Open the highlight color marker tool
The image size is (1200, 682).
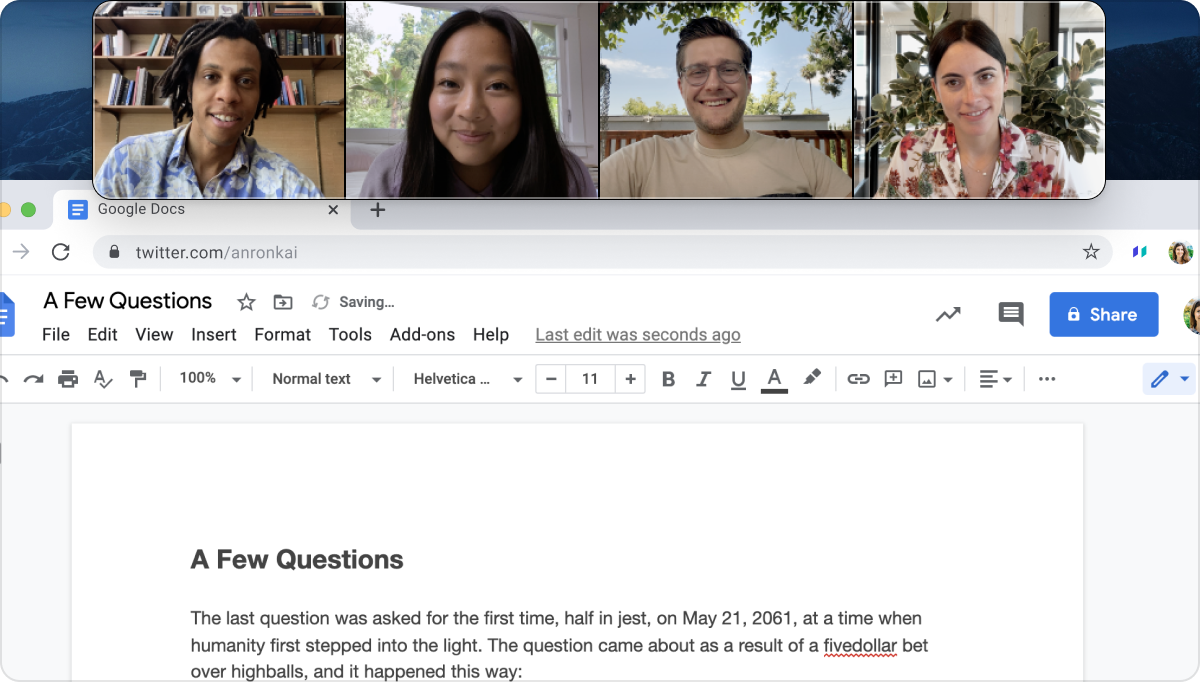pyautogui.click(x=812, y=378)
